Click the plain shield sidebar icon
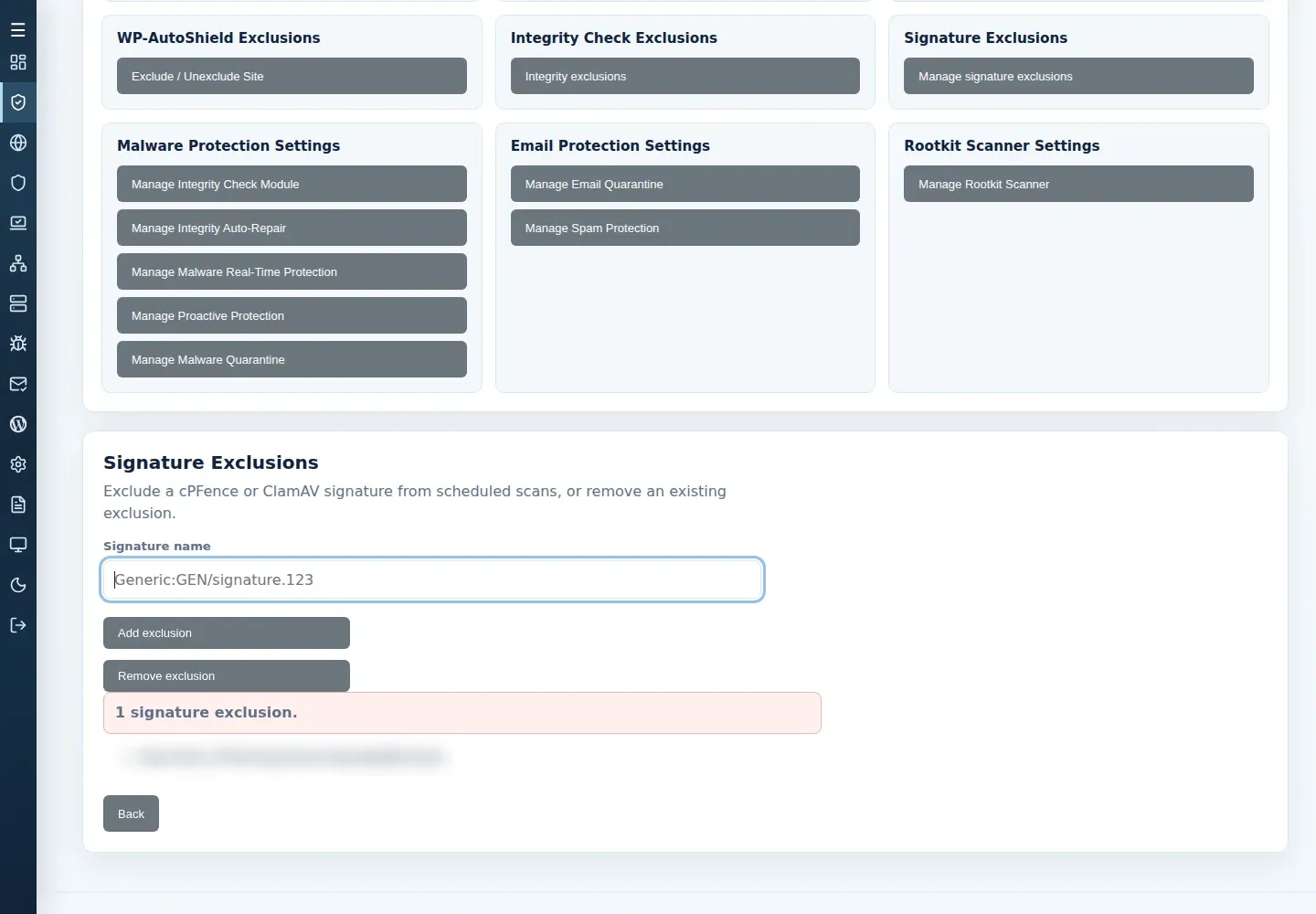 point(18,183)
